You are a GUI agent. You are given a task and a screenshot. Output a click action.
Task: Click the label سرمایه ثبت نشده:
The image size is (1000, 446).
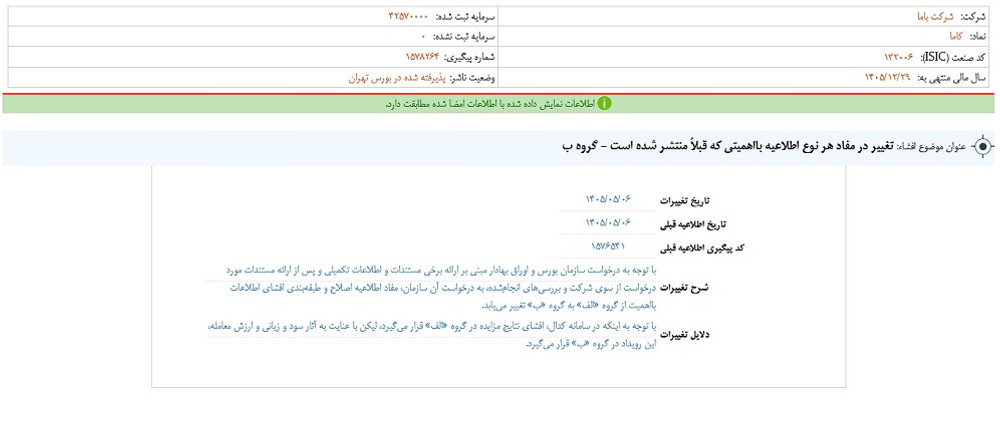(462, 38)
